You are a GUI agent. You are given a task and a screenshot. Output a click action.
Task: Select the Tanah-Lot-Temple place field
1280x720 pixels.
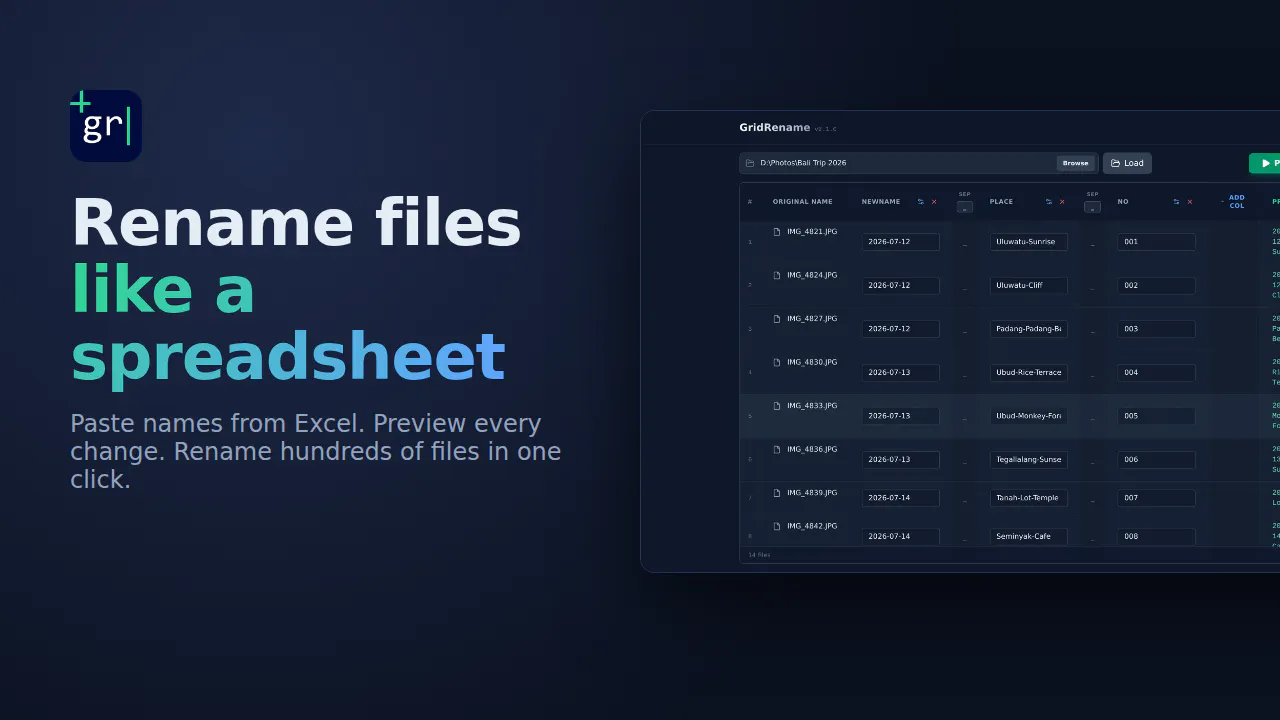pos(1029,498)
